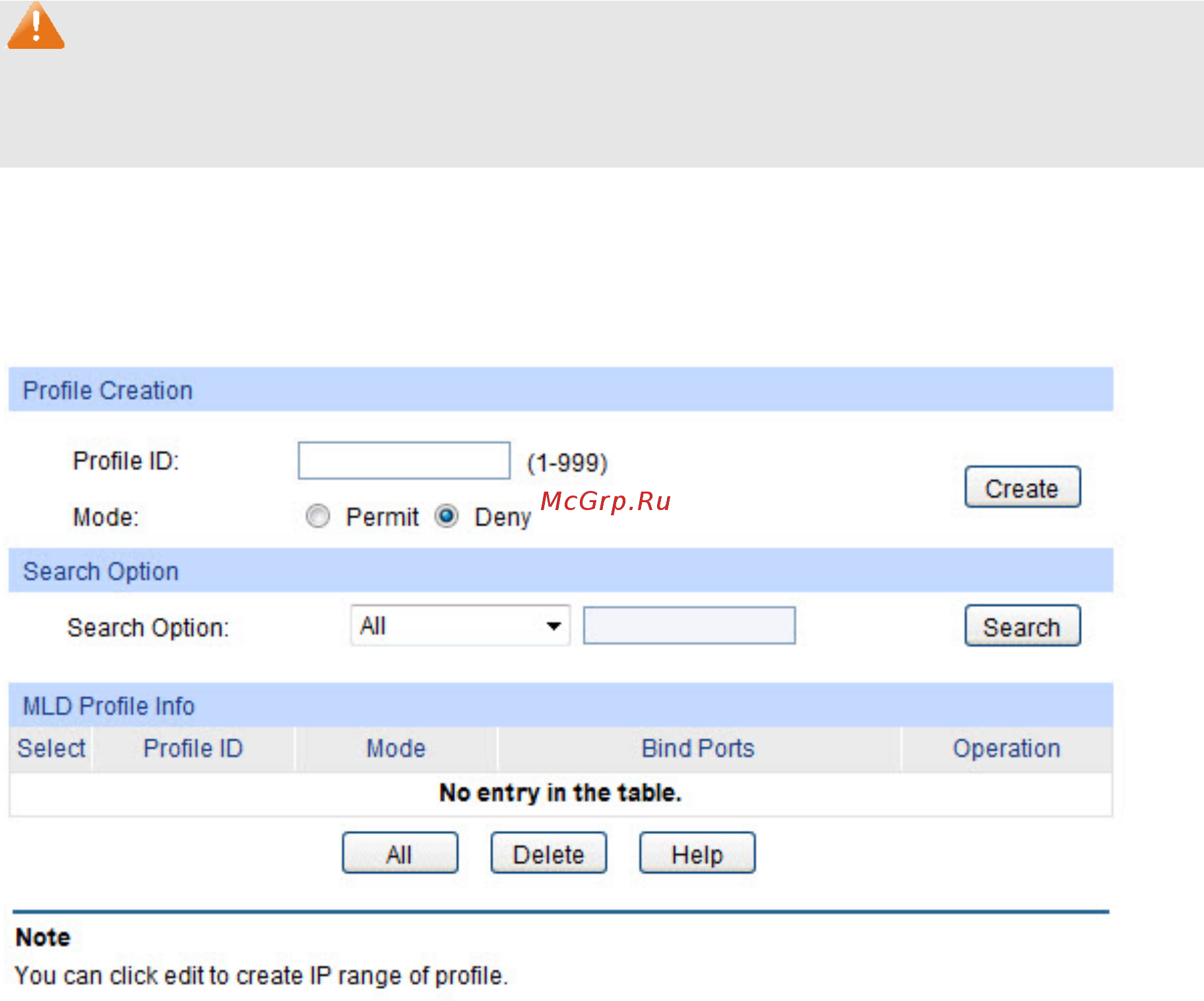Click the Profile ID input field
Image resolution: width=1204 pixels, height=1001 pixels.
404,461
